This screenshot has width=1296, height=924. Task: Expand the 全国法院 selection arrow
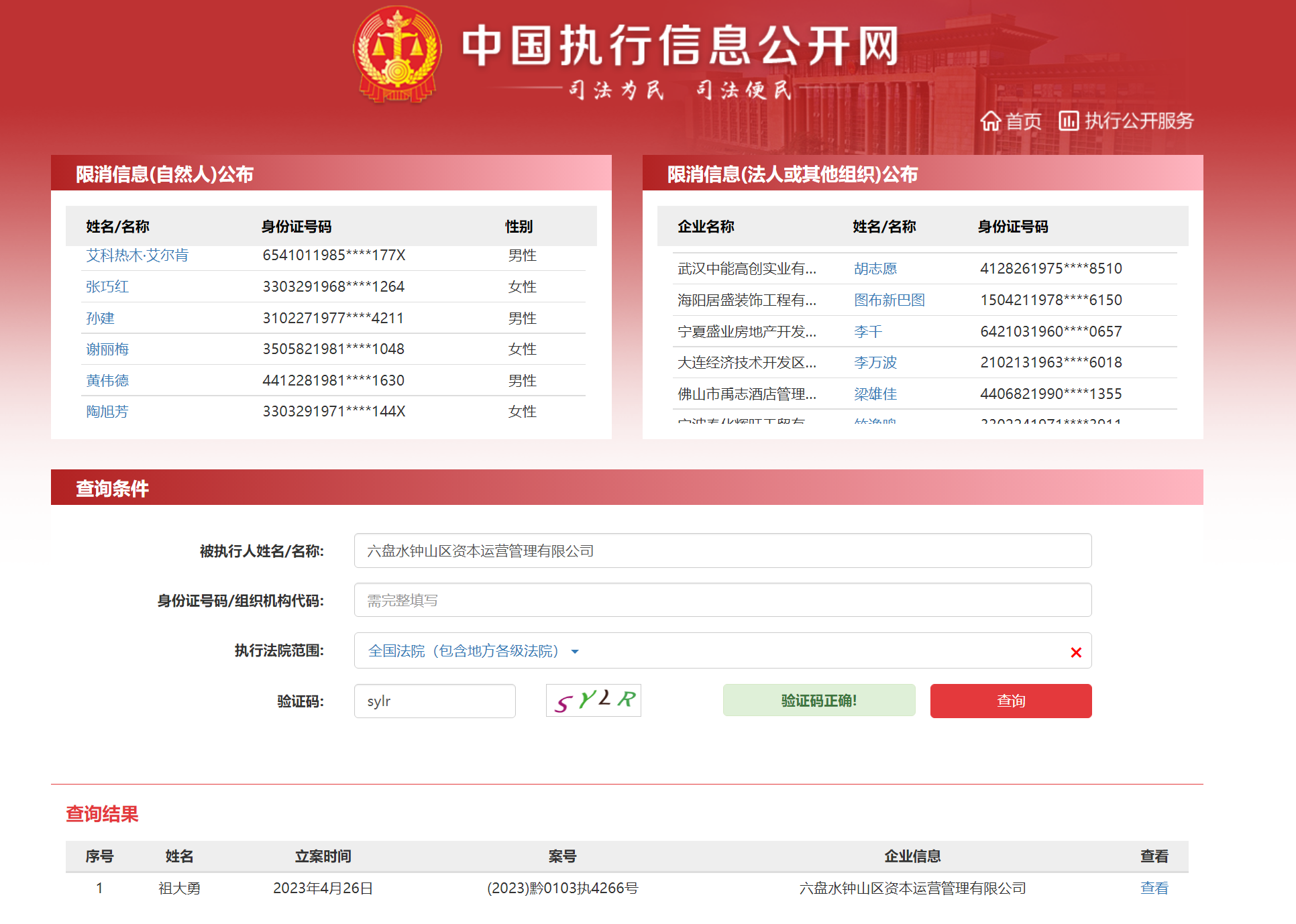pyautogui.click(x=574, y=651)
